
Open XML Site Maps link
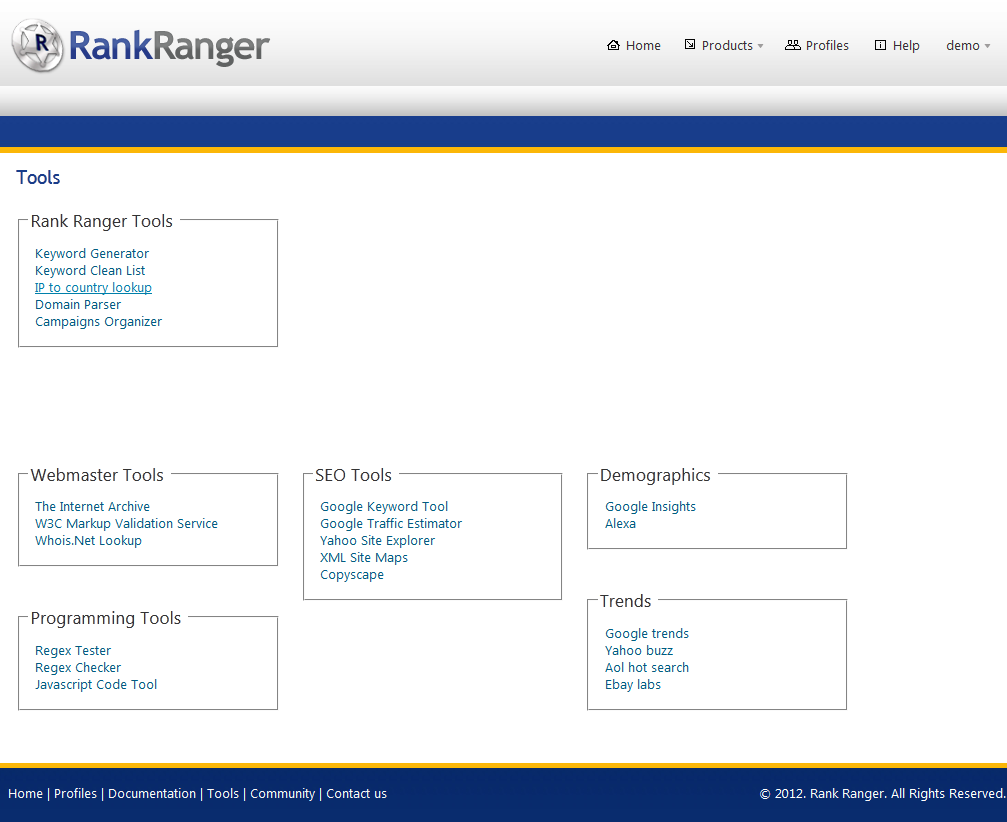(363, 557)
